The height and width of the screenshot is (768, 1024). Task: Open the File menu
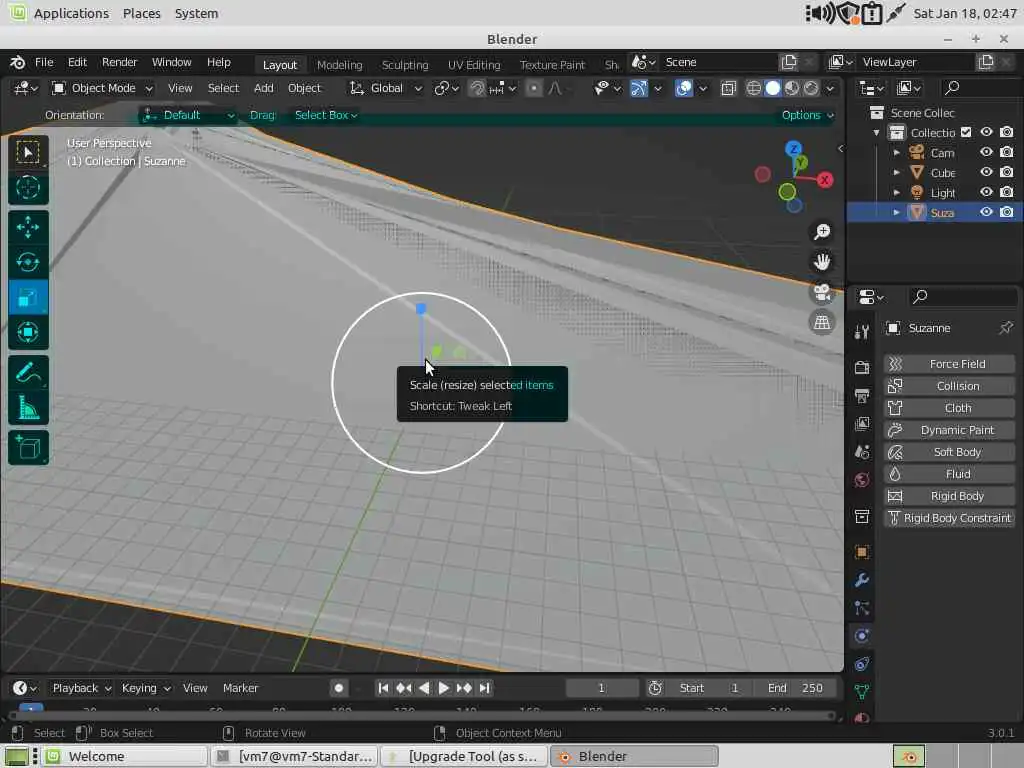[x=44, y=62]
